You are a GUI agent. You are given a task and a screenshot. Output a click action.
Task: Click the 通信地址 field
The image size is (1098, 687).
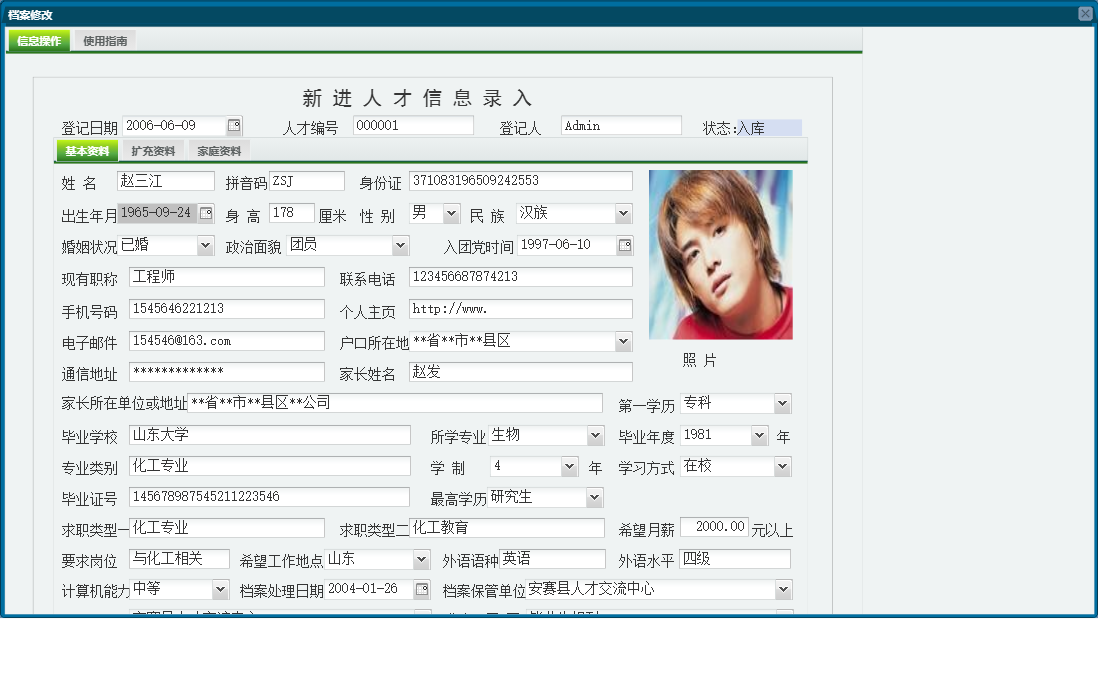[x=227, y=372]
